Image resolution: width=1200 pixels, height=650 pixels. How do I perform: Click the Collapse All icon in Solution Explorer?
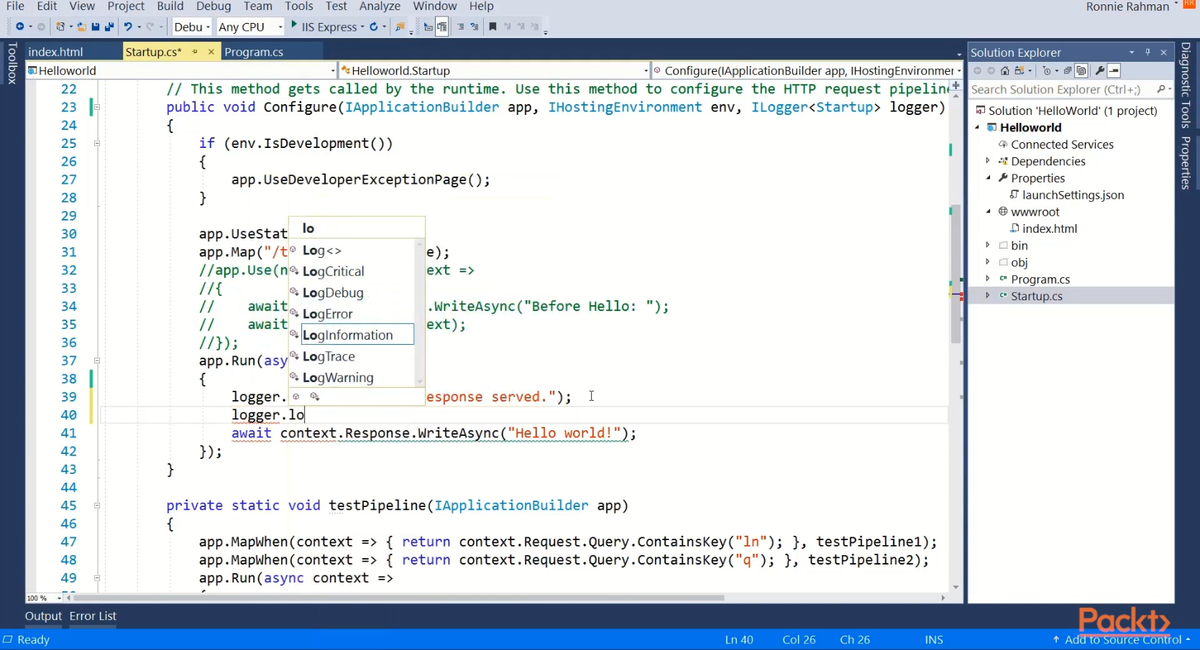pos(1068,71)
